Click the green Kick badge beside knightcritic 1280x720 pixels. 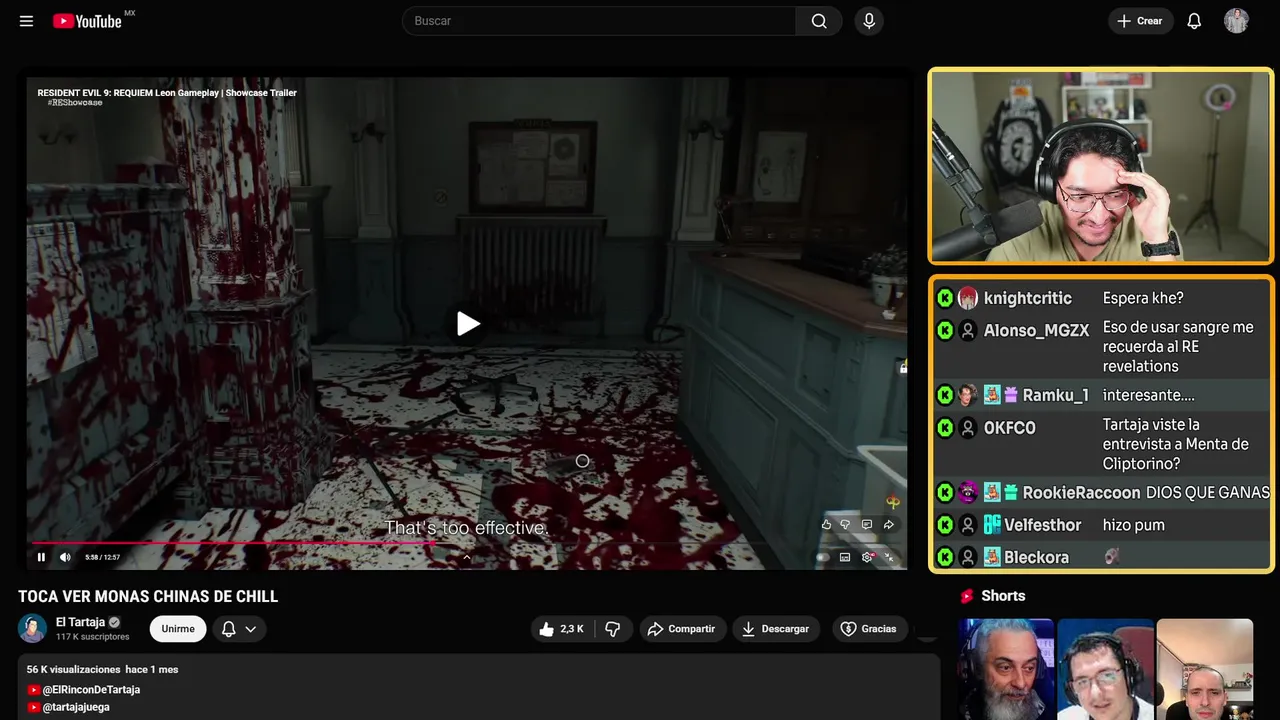pos(945,298)
